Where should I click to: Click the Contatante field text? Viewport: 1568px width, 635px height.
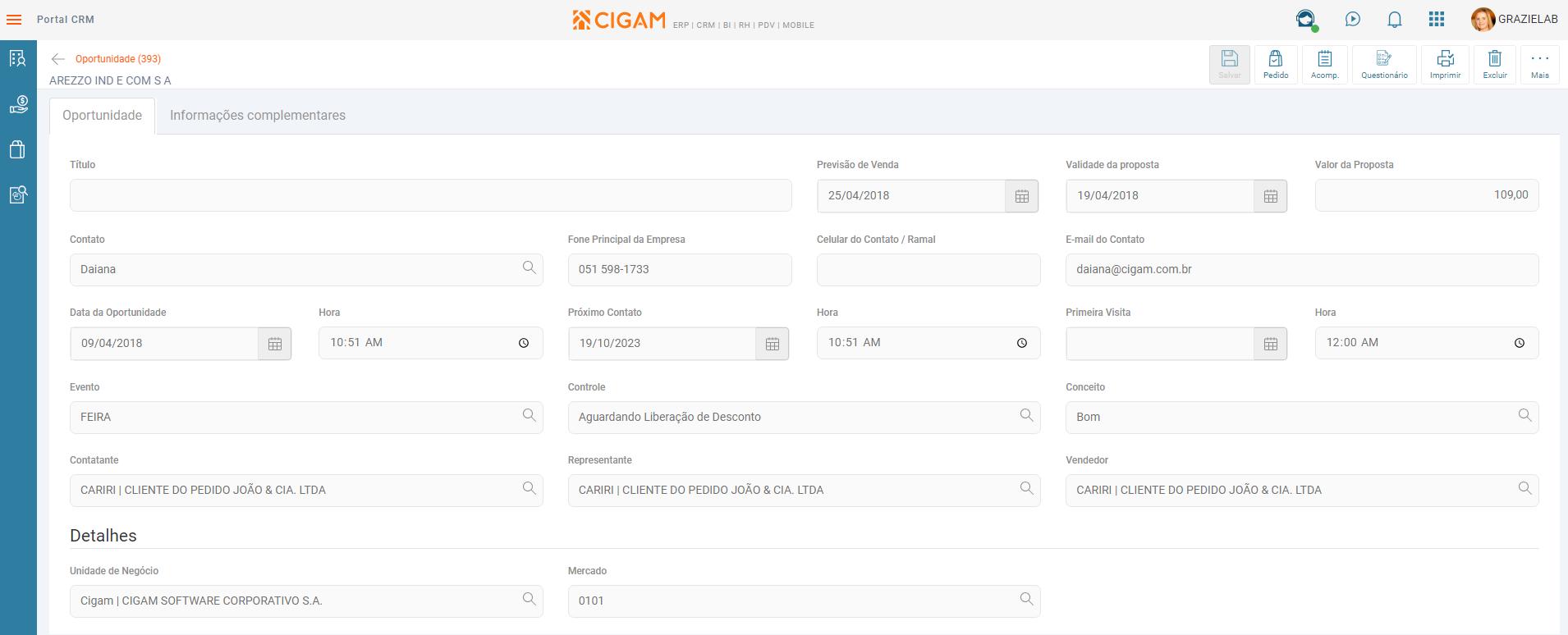(x=203, y=491)
